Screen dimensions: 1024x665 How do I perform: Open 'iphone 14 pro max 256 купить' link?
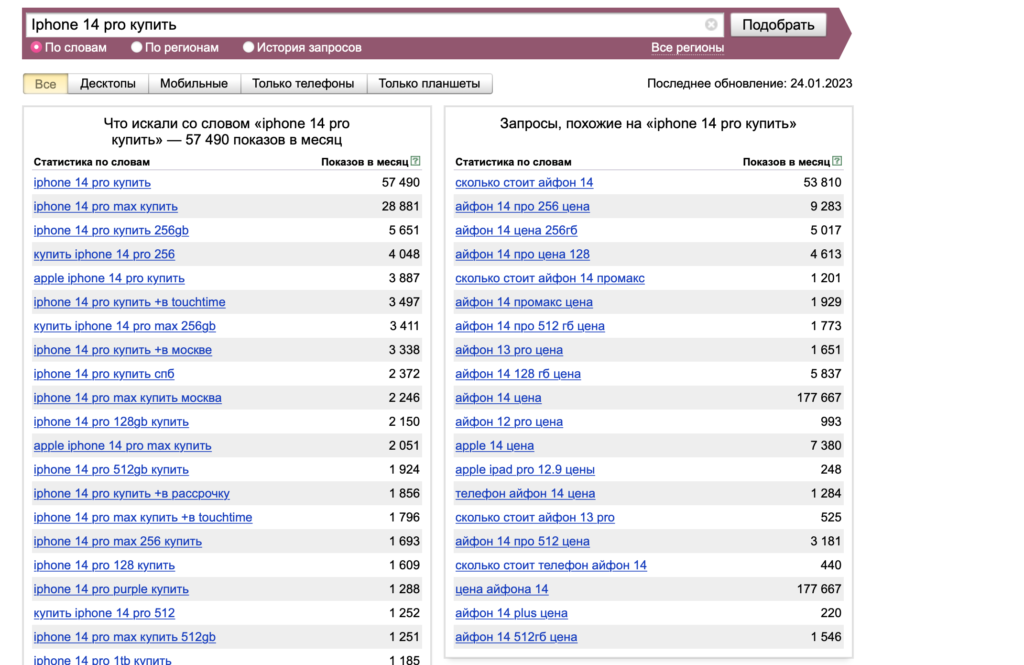(x=118, y=542)
